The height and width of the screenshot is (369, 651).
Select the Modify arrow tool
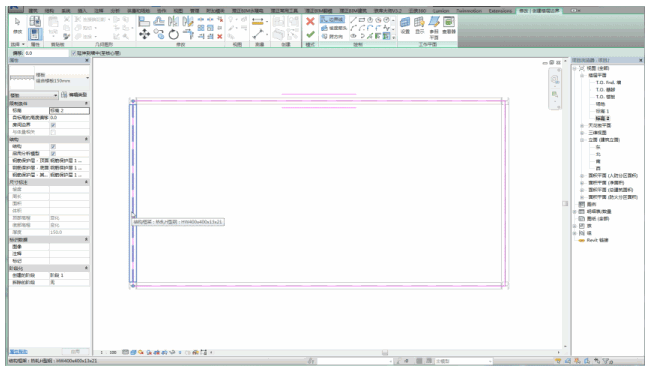[x=17, y=25]
